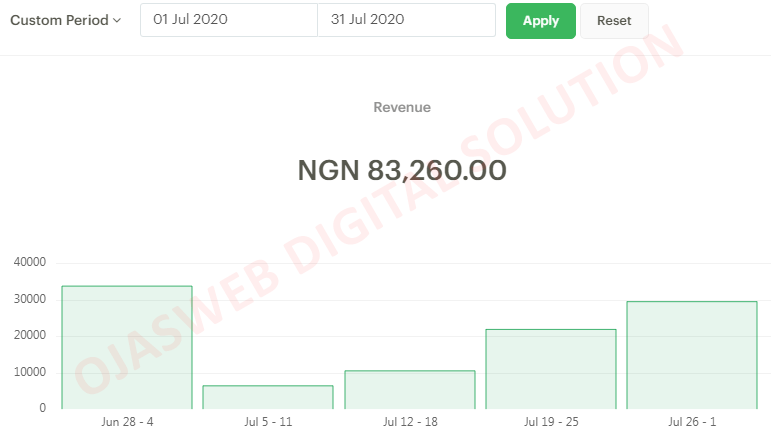The image size is (771, 445).
Task: Click the Jul 26 - 1 axis label
Action: (692, 422)
